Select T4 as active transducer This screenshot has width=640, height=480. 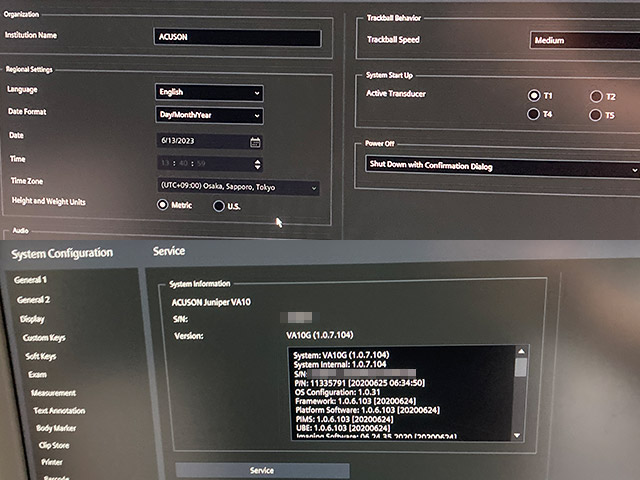click(533, 114)
